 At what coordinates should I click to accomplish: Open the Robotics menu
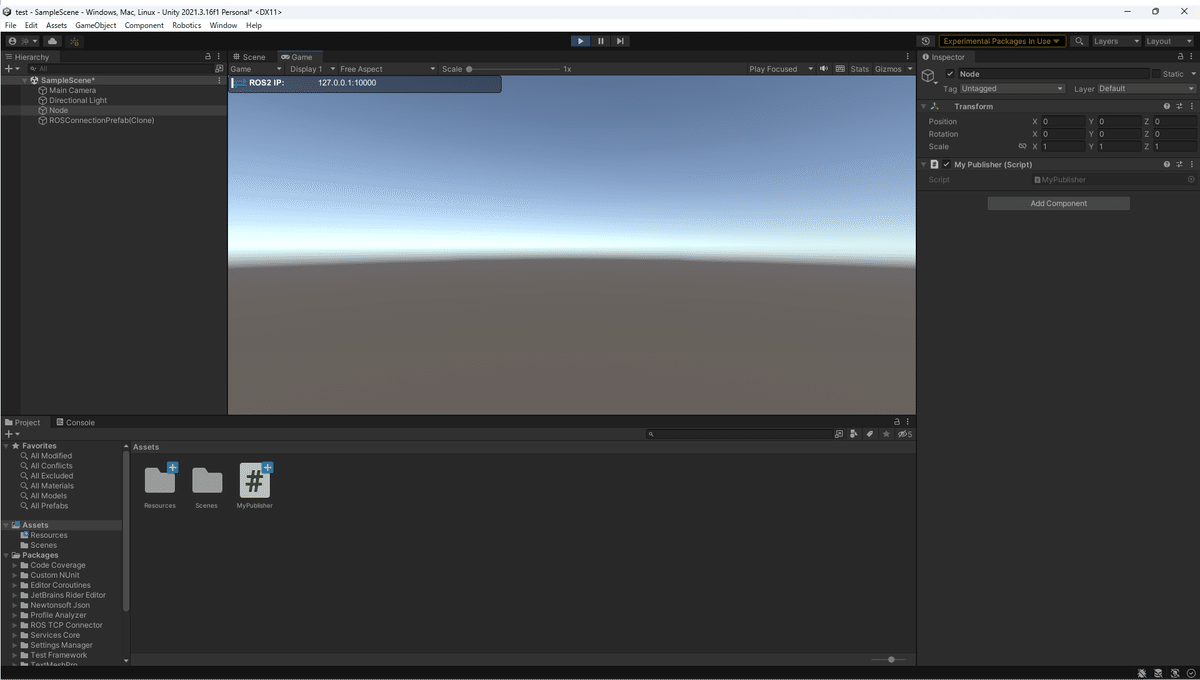click(186, 25)
